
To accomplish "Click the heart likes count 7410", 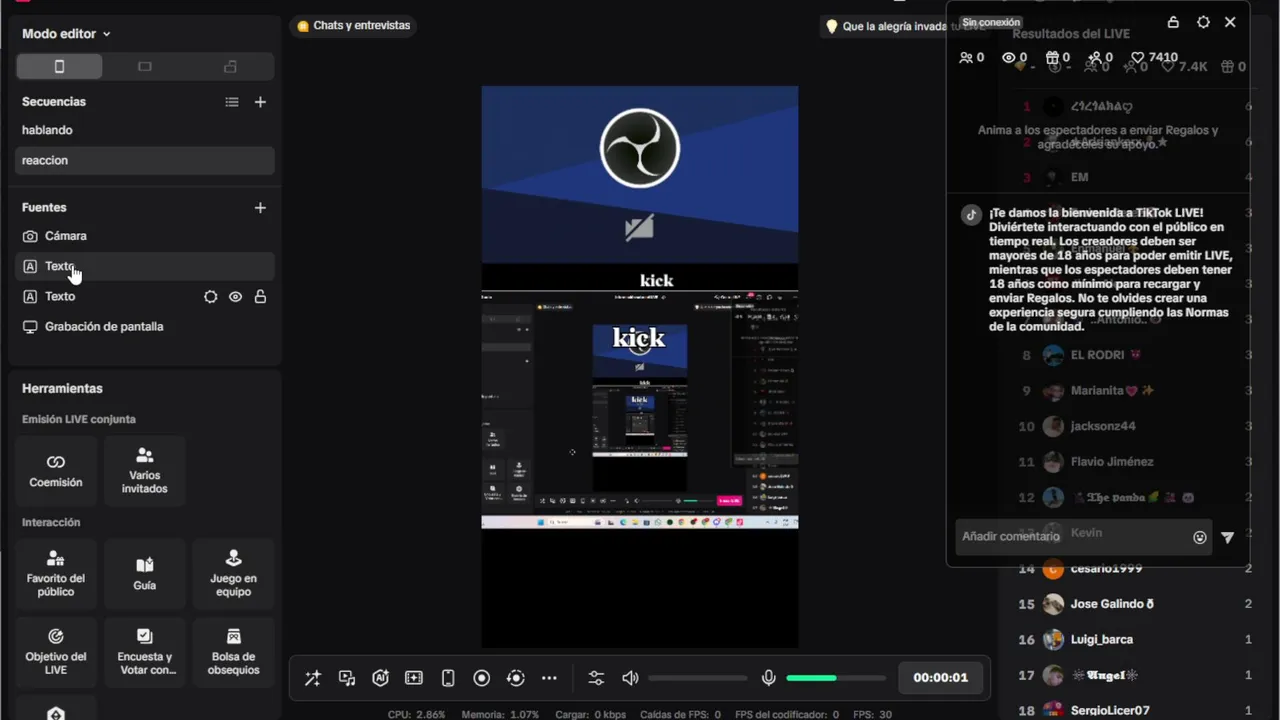I will [1154, 58].
